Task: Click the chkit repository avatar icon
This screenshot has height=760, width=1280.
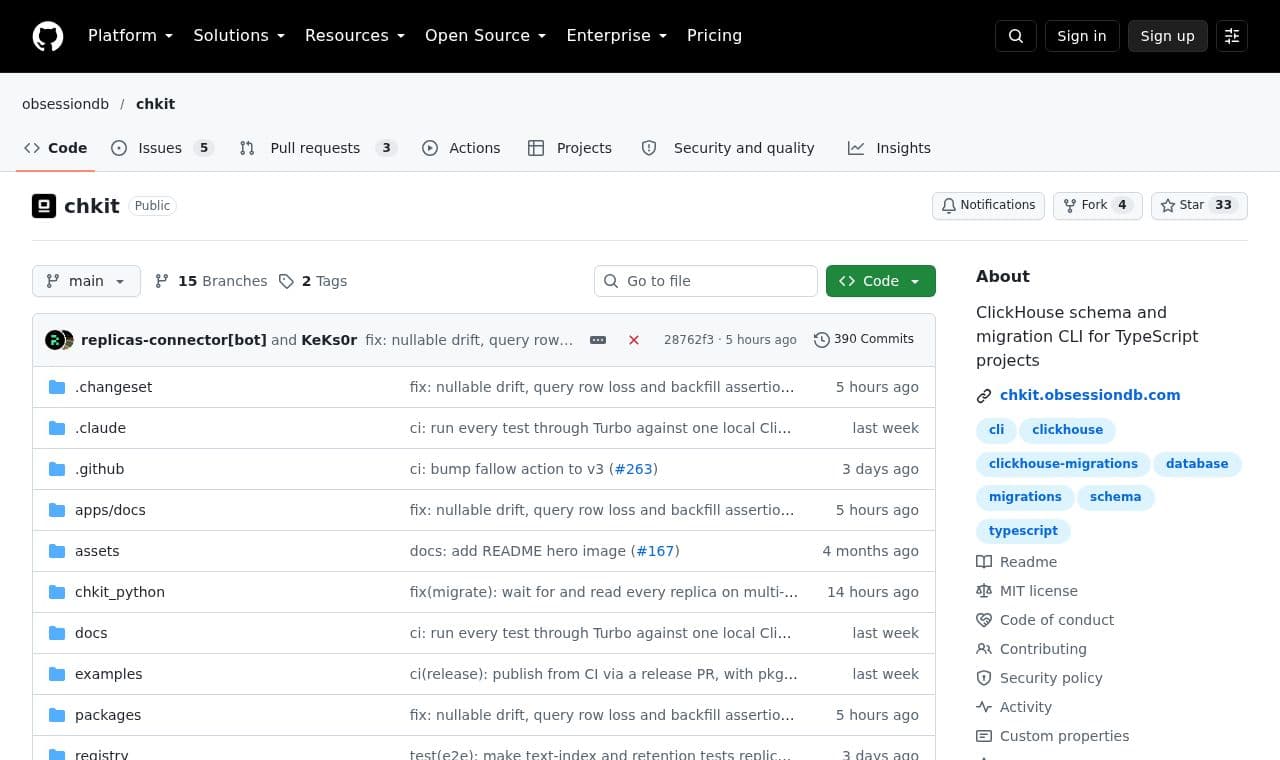Action: coord(44,206)
